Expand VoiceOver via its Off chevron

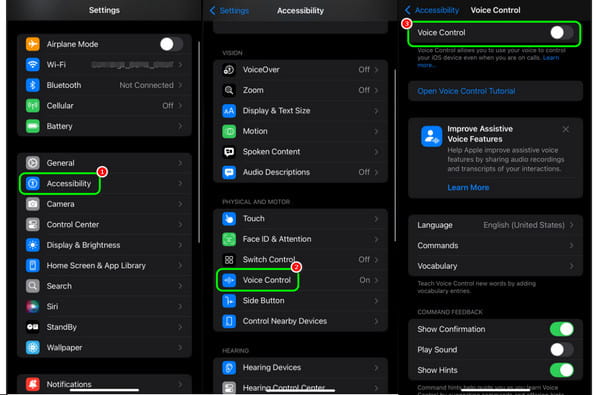[377, 70]
